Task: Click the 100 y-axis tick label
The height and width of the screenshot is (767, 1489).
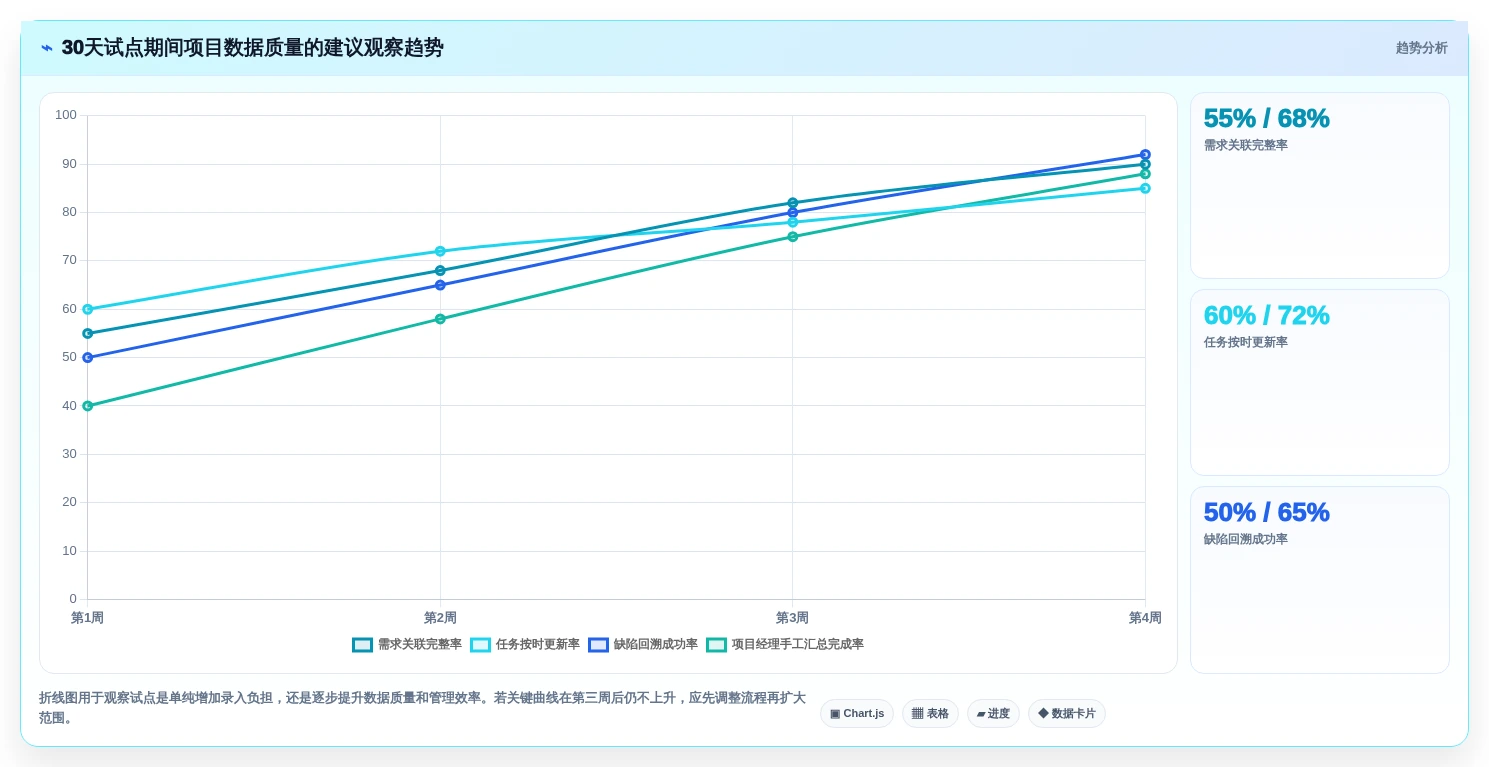Action: (66, 115)
